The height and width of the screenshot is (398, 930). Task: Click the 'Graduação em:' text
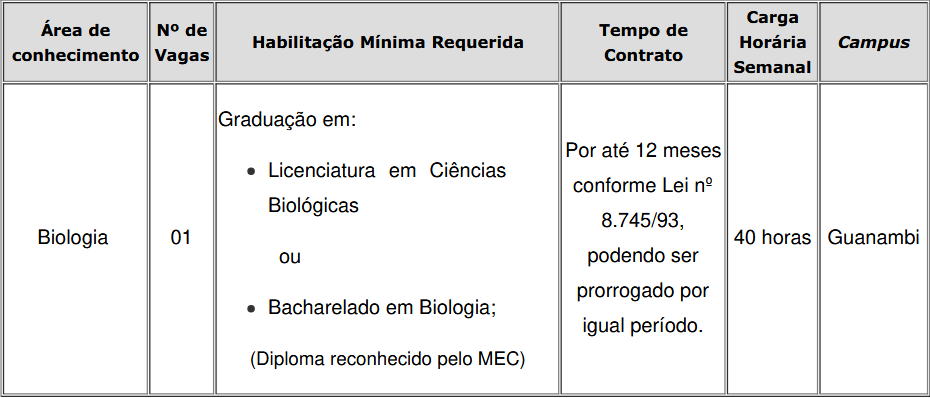coord(287,120)
